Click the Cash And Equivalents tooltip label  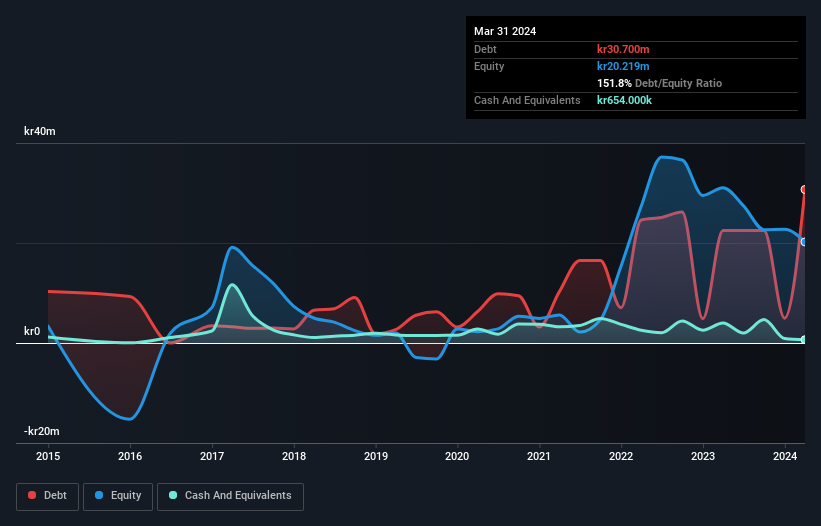click(527, 100)
